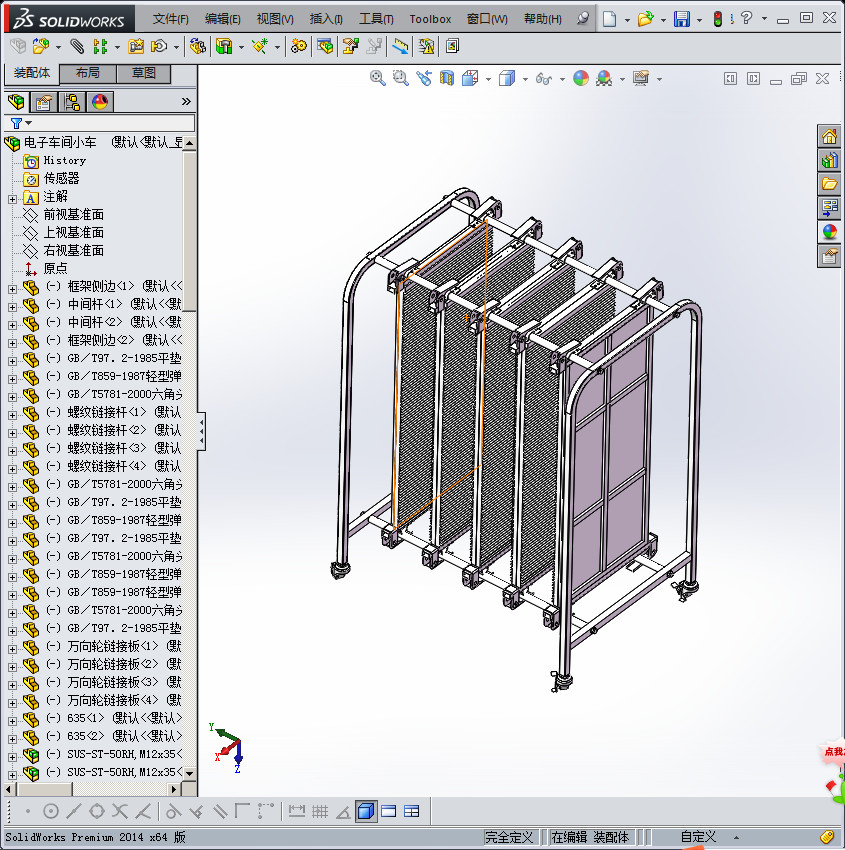The height and width of the screenshot is (850, 845).
Task: Select 前视基准面 in the feature tree
Action: (x=73, y=215)
